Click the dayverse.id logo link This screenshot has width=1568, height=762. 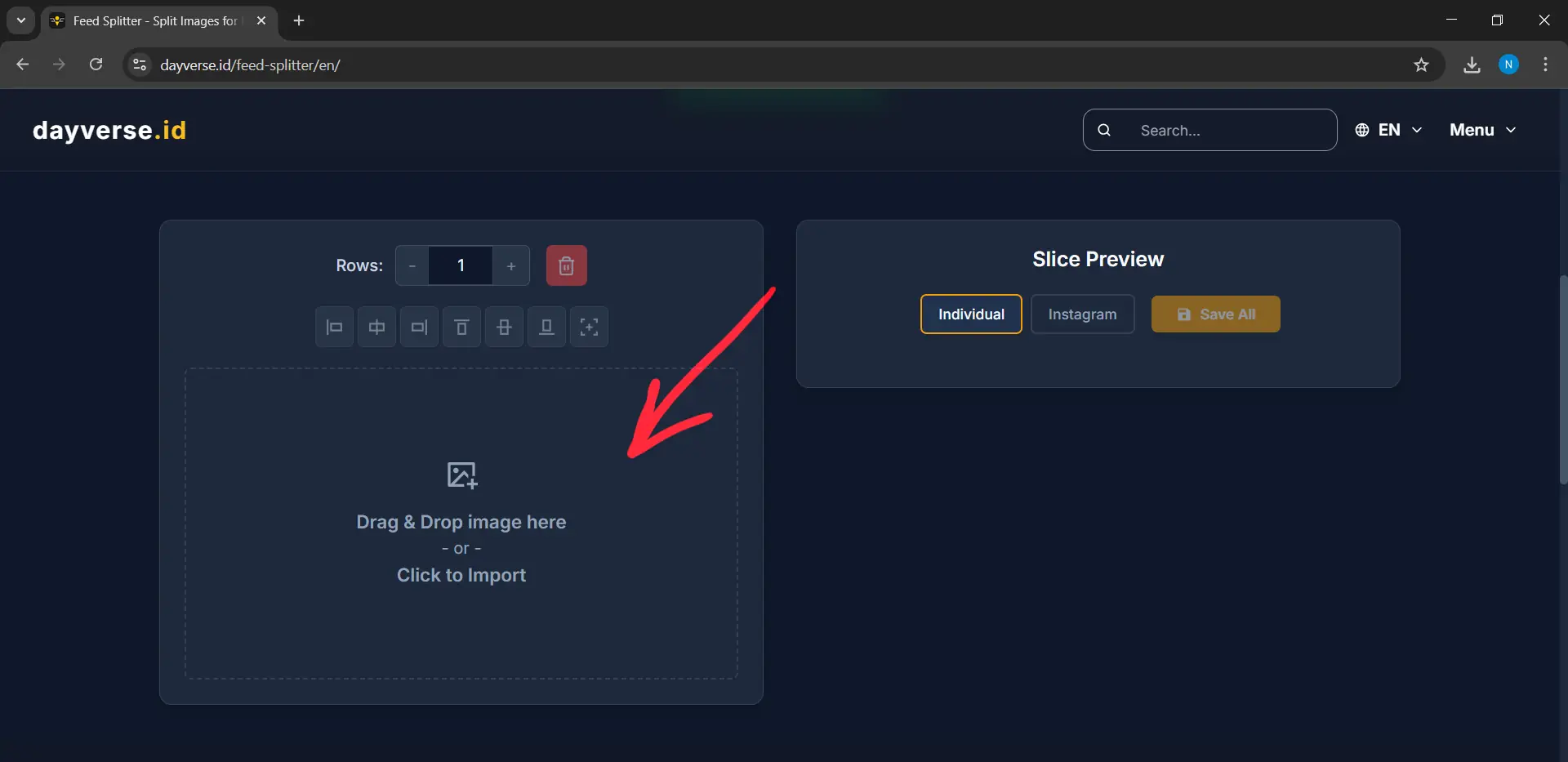pos(109,130)
